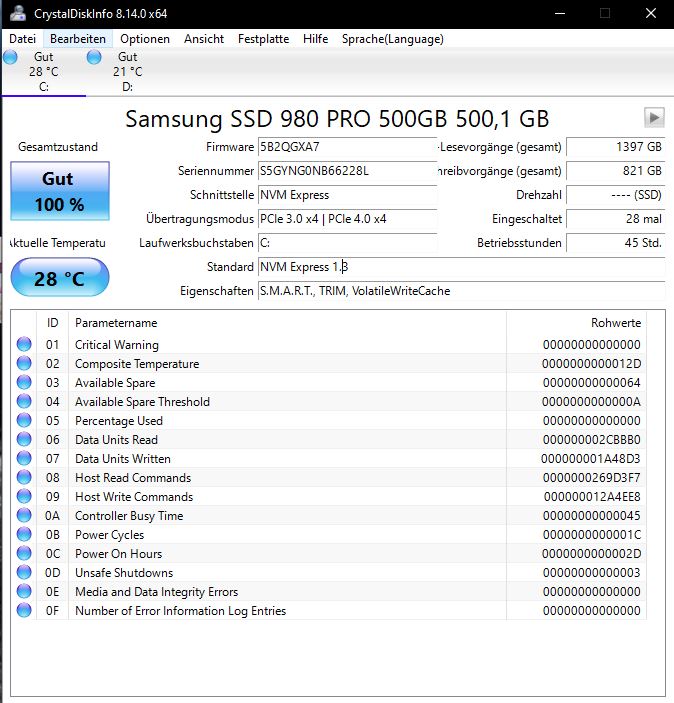Click the status orb for Controller Busy Time
The image size is (674, 703).
tap(24, 515)
